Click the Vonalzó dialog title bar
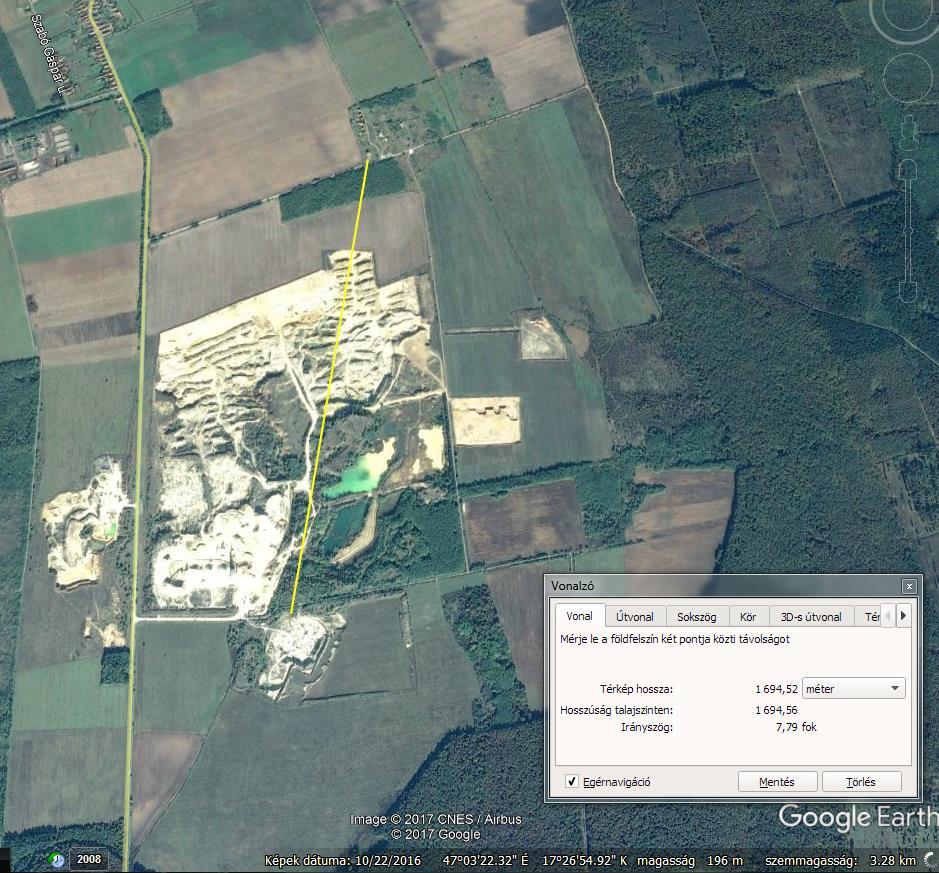This screenshot has width=939, height=873. pos(725,586)
